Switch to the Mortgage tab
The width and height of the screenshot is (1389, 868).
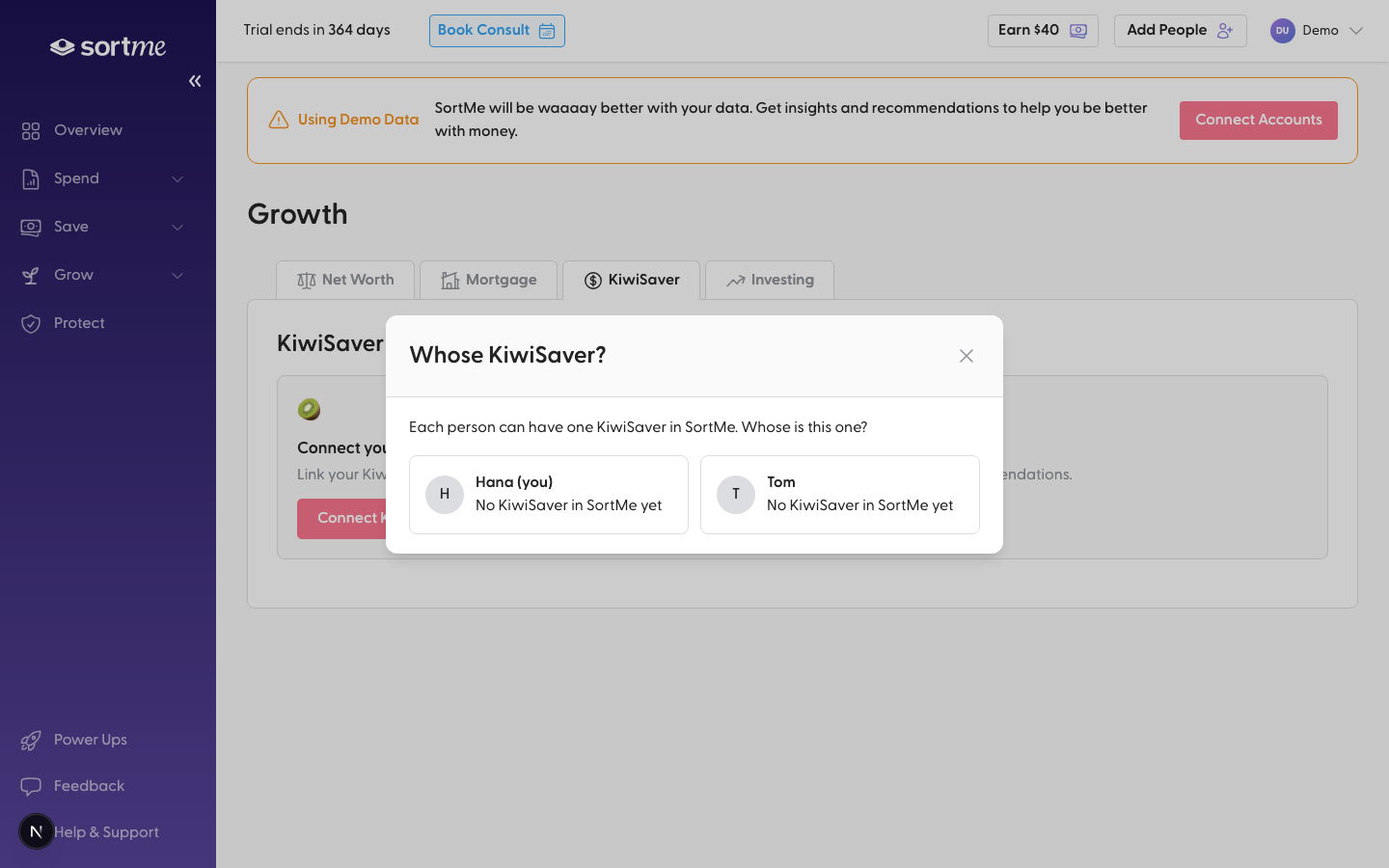pos(488,280)
